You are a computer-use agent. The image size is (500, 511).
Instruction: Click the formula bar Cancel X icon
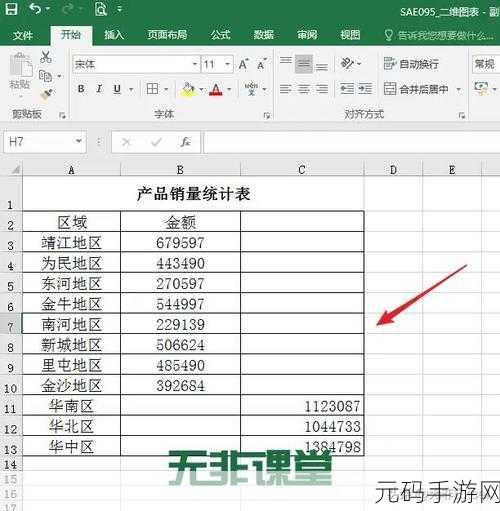click(126, 142)
